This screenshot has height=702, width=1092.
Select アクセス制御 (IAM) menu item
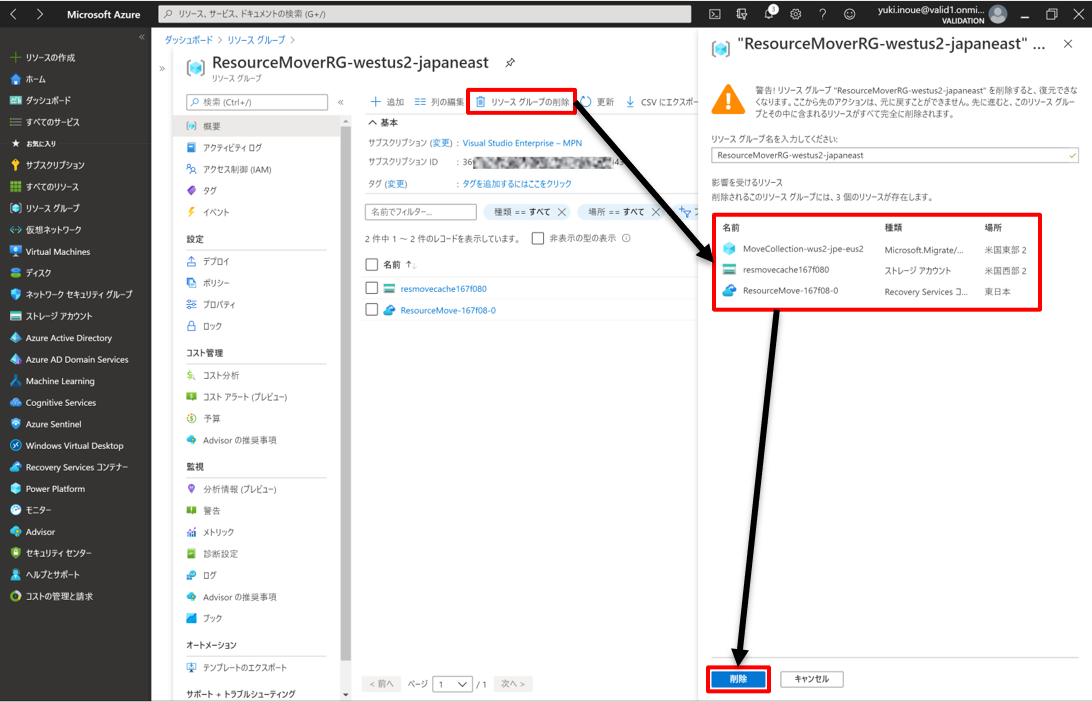click(x=237, y=169)
